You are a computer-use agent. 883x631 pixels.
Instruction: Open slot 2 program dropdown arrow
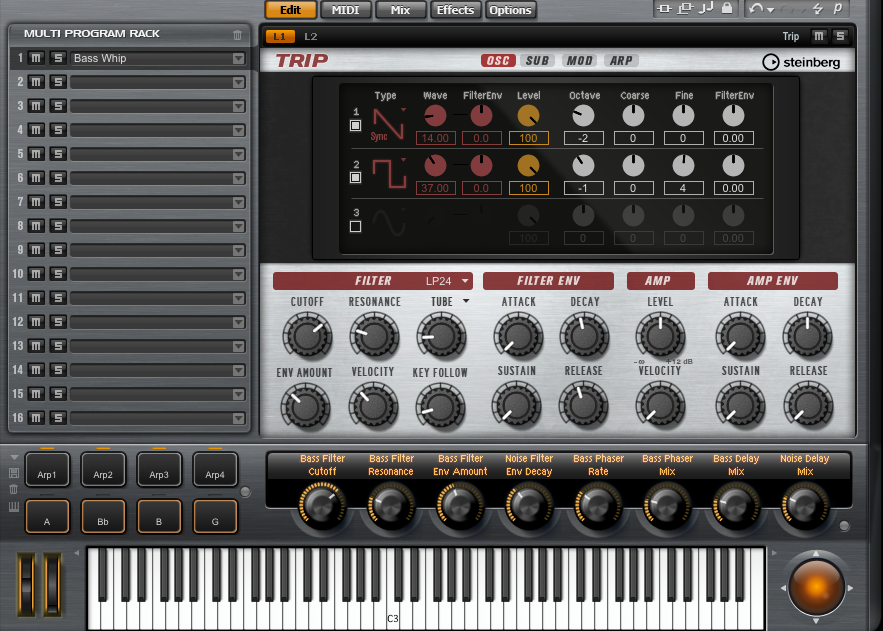point(239,83)
